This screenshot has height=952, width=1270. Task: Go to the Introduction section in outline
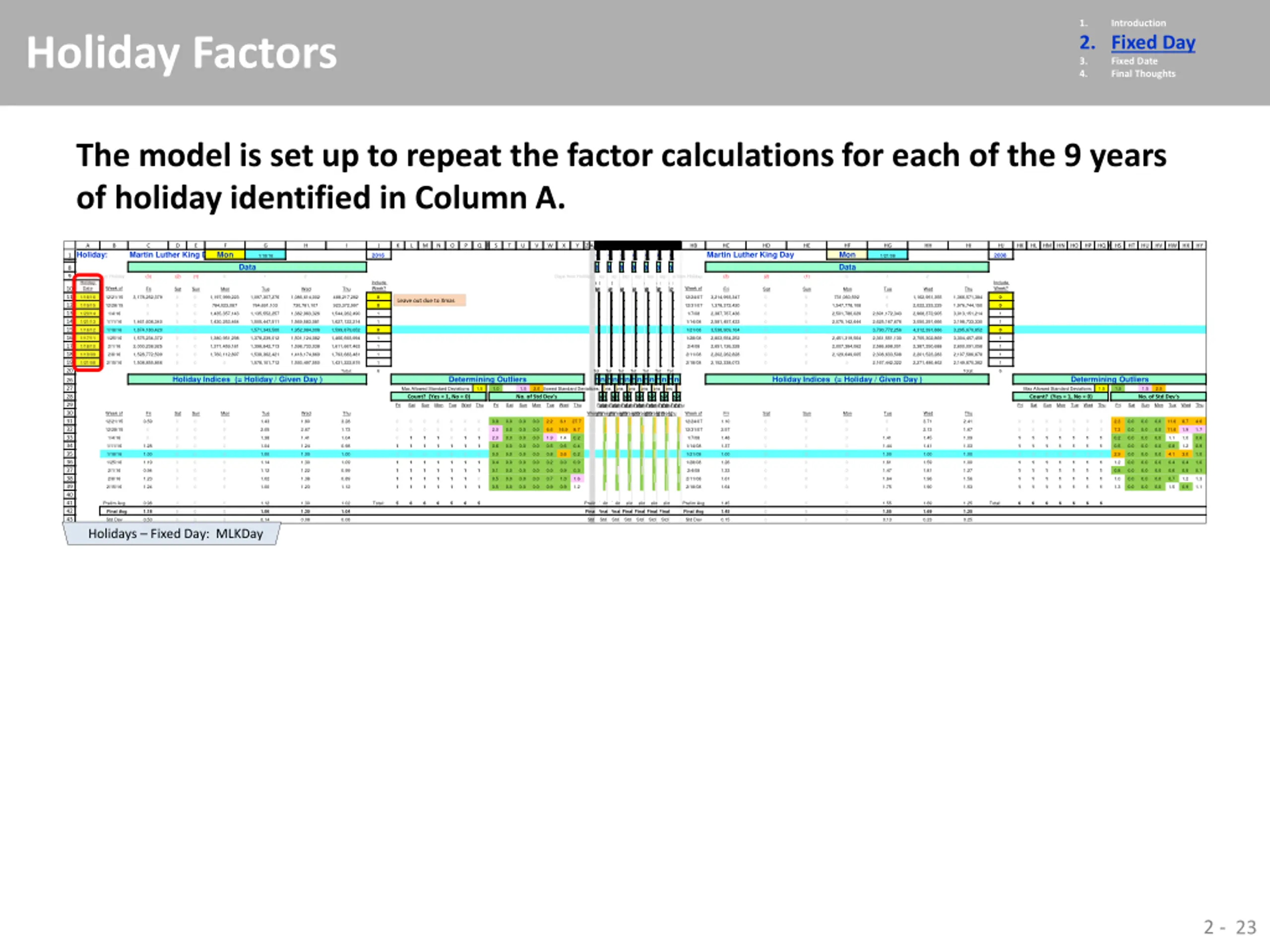1138,23
